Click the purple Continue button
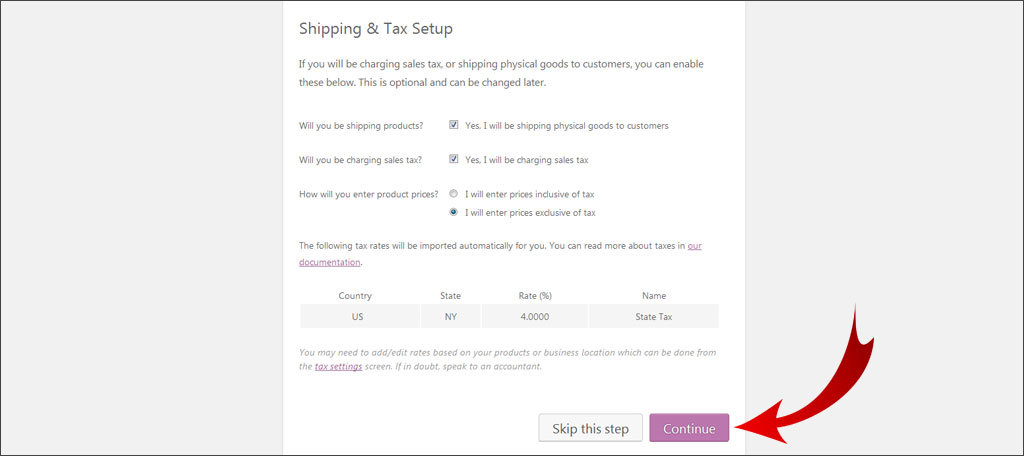This screenshot has width=1024, height=456. pyautogui.click(x=689, y=428)
